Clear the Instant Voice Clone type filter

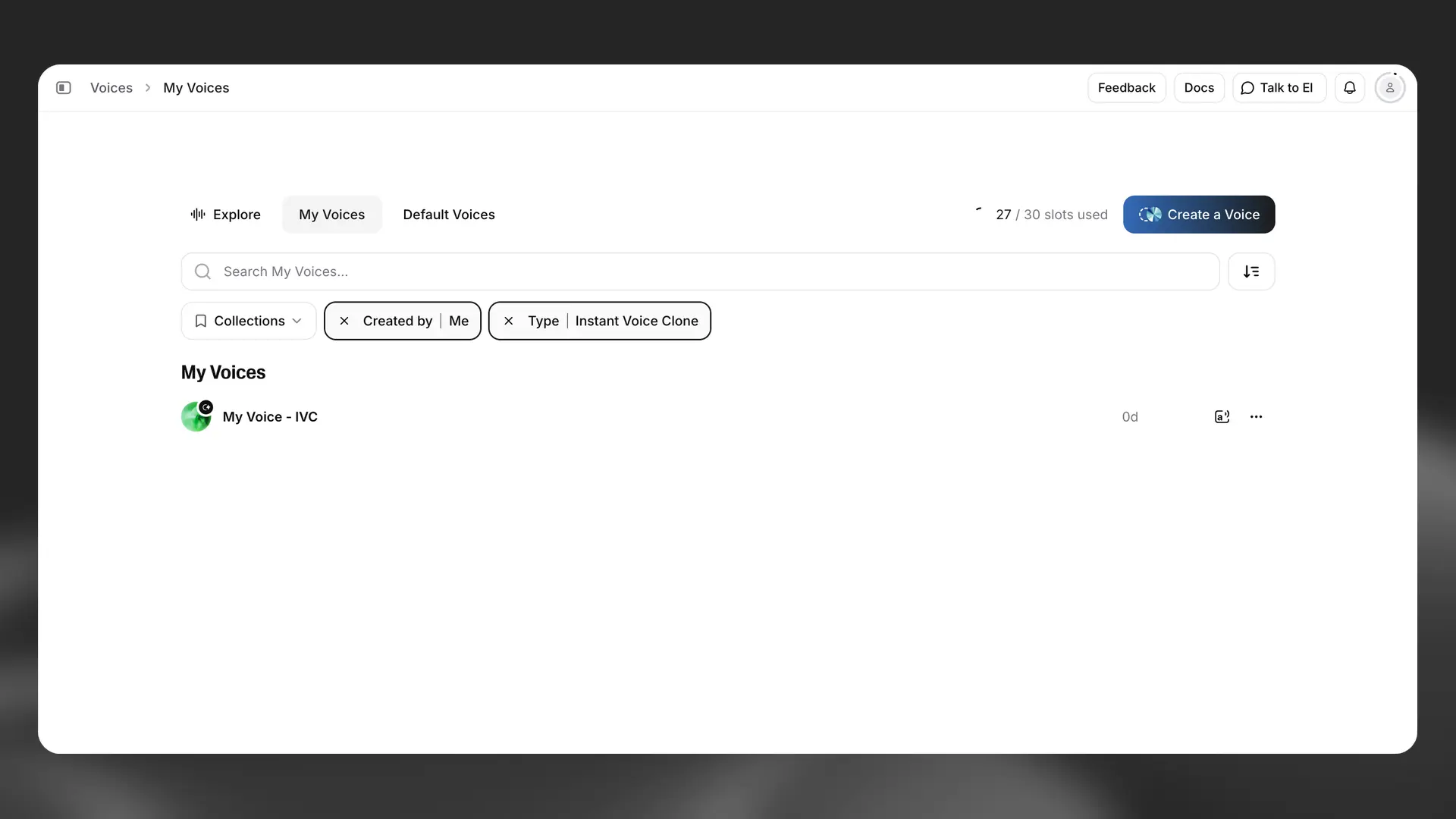pyautogui.click(x=508, y=321)
